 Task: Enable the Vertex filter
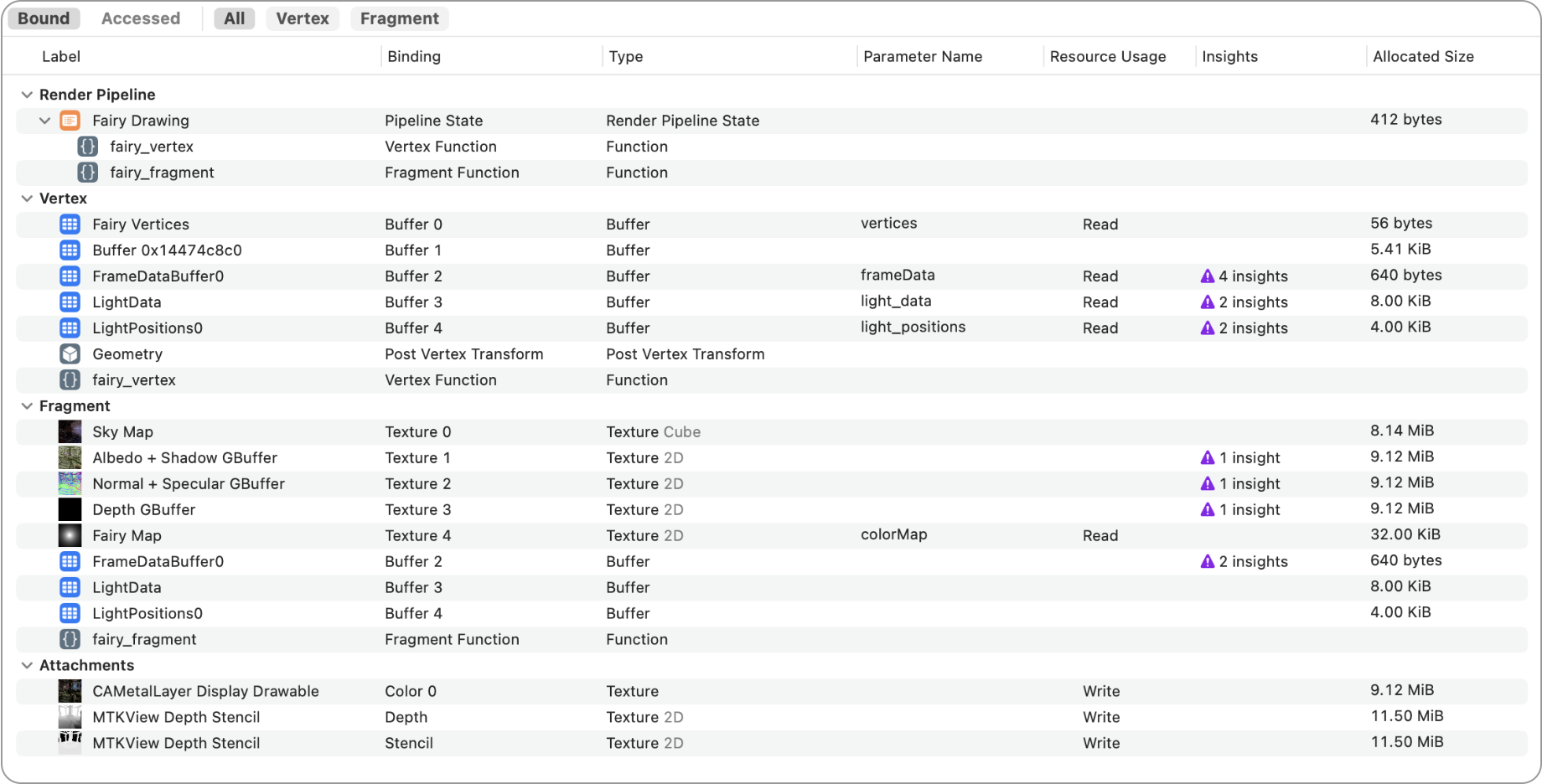click(303, 18)
